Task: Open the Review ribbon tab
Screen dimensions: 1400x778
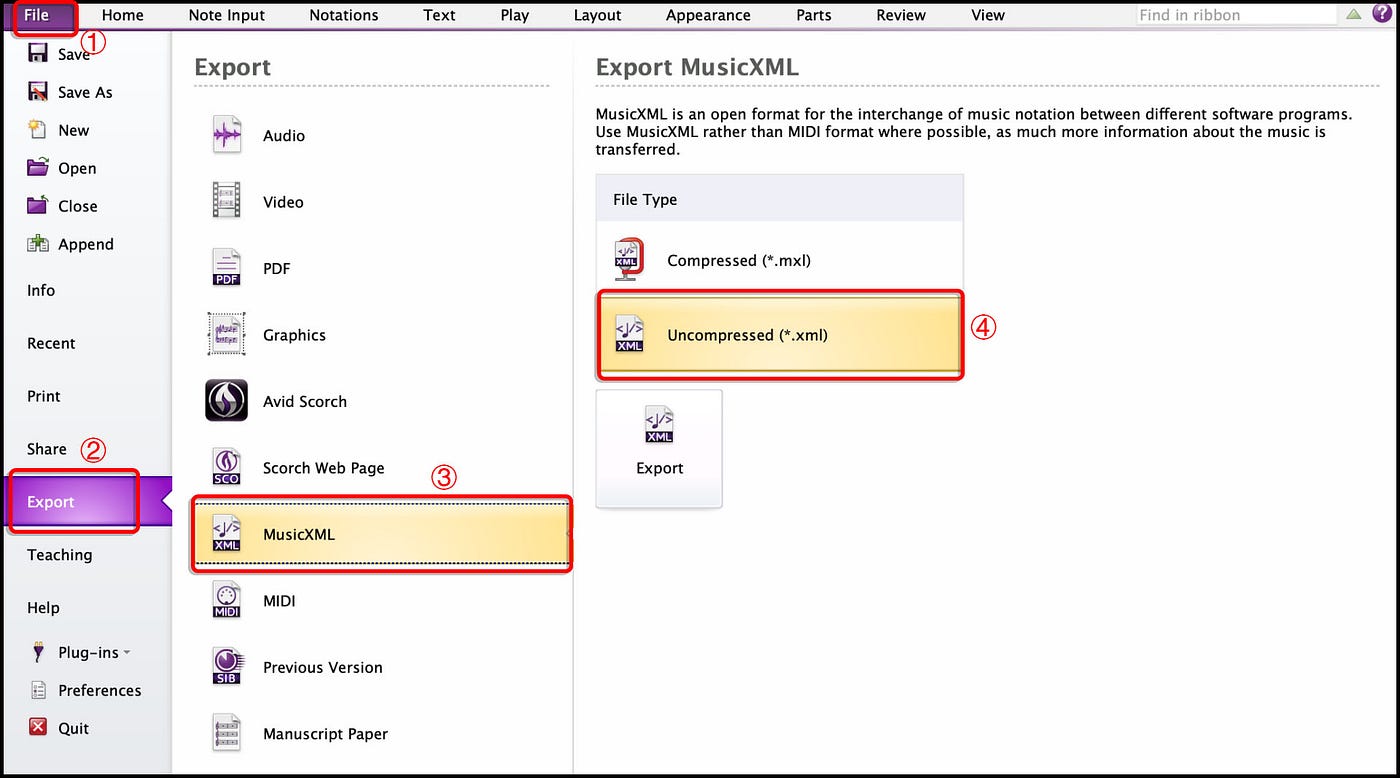Action: coord(900,15)
